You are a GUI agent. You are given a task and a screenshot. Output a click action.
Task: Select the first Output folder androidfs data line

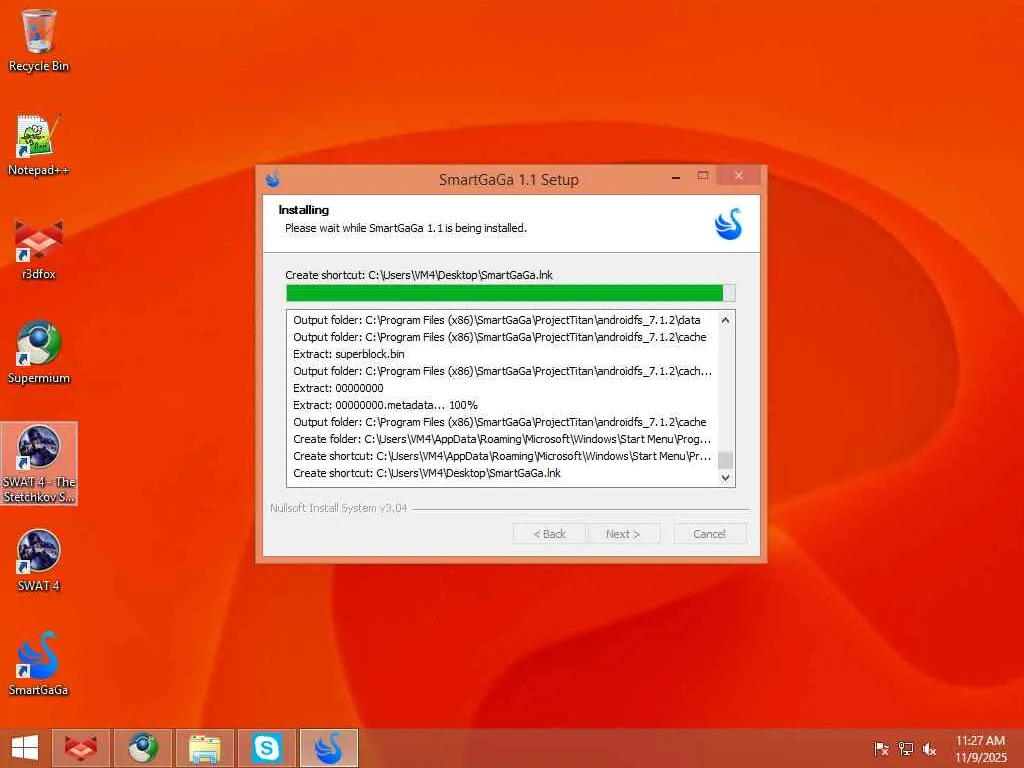click(496, 320)
